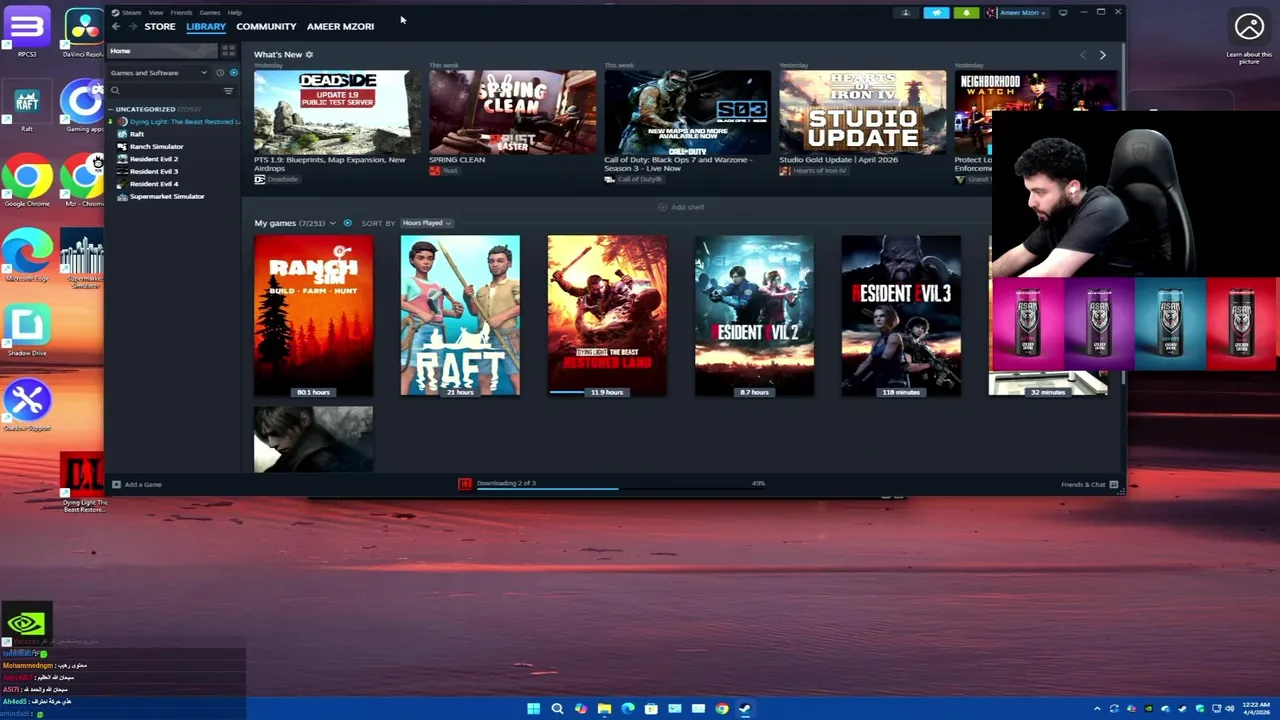Open the Raft game cover
Screen dimensions: 1280x720
pyautogui.click(x=460, y=316)
